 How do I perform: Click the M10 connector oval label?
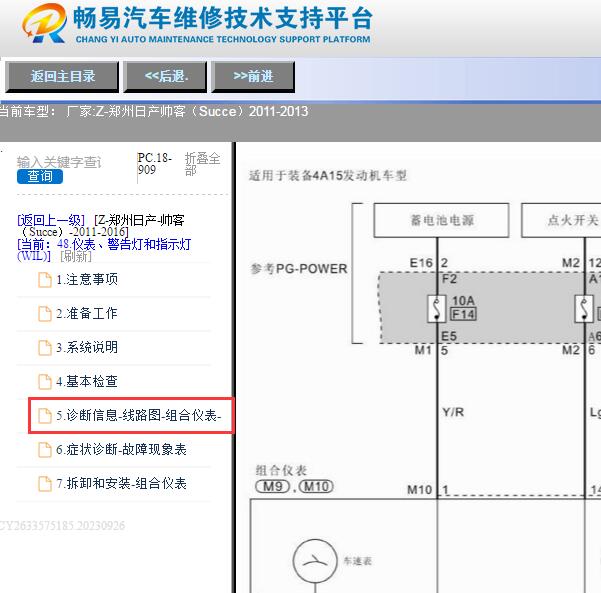(x=316, y=486)
